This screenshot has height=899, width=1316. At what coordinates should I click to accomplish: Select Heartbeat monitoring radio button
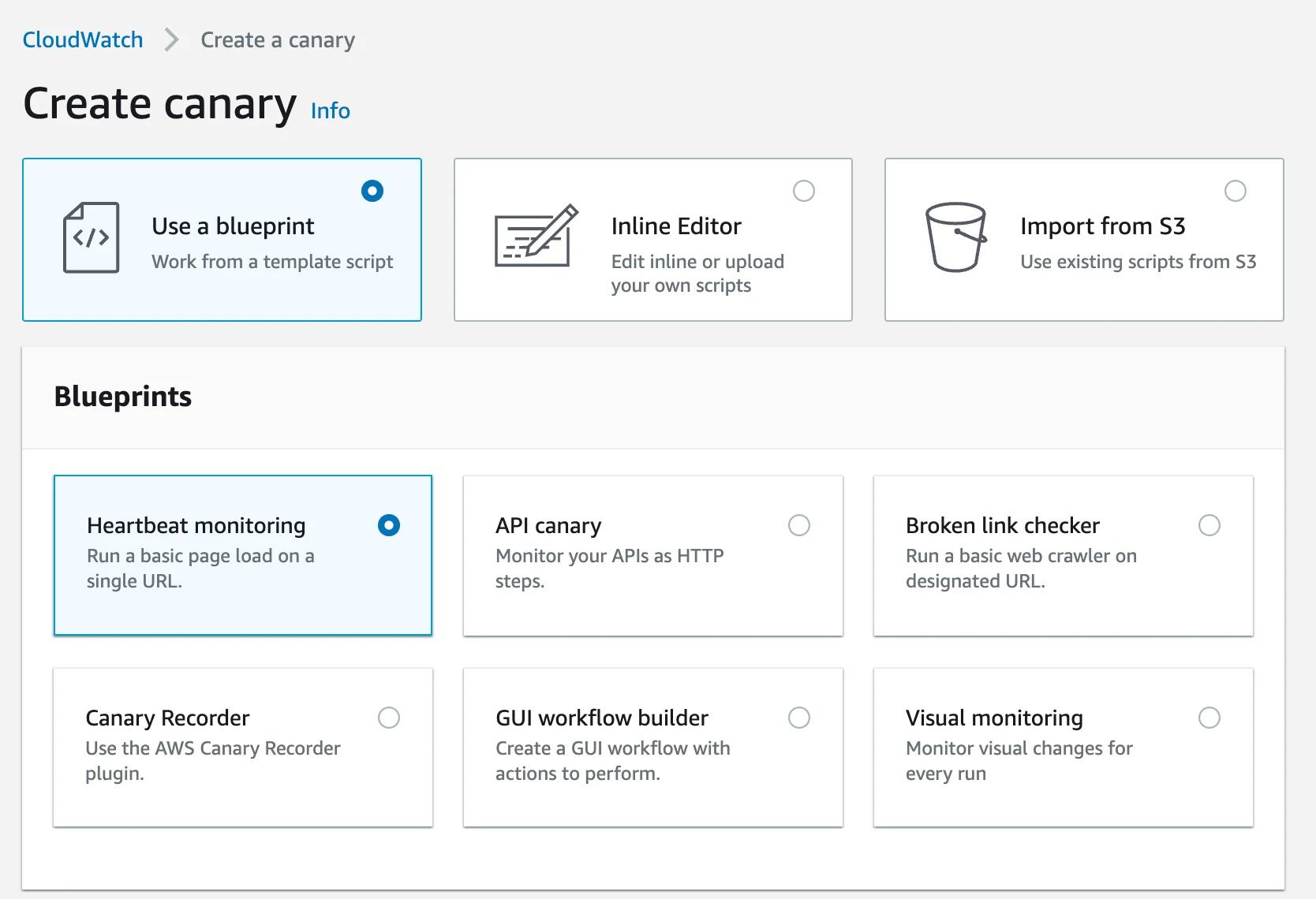tap(388, 525)
